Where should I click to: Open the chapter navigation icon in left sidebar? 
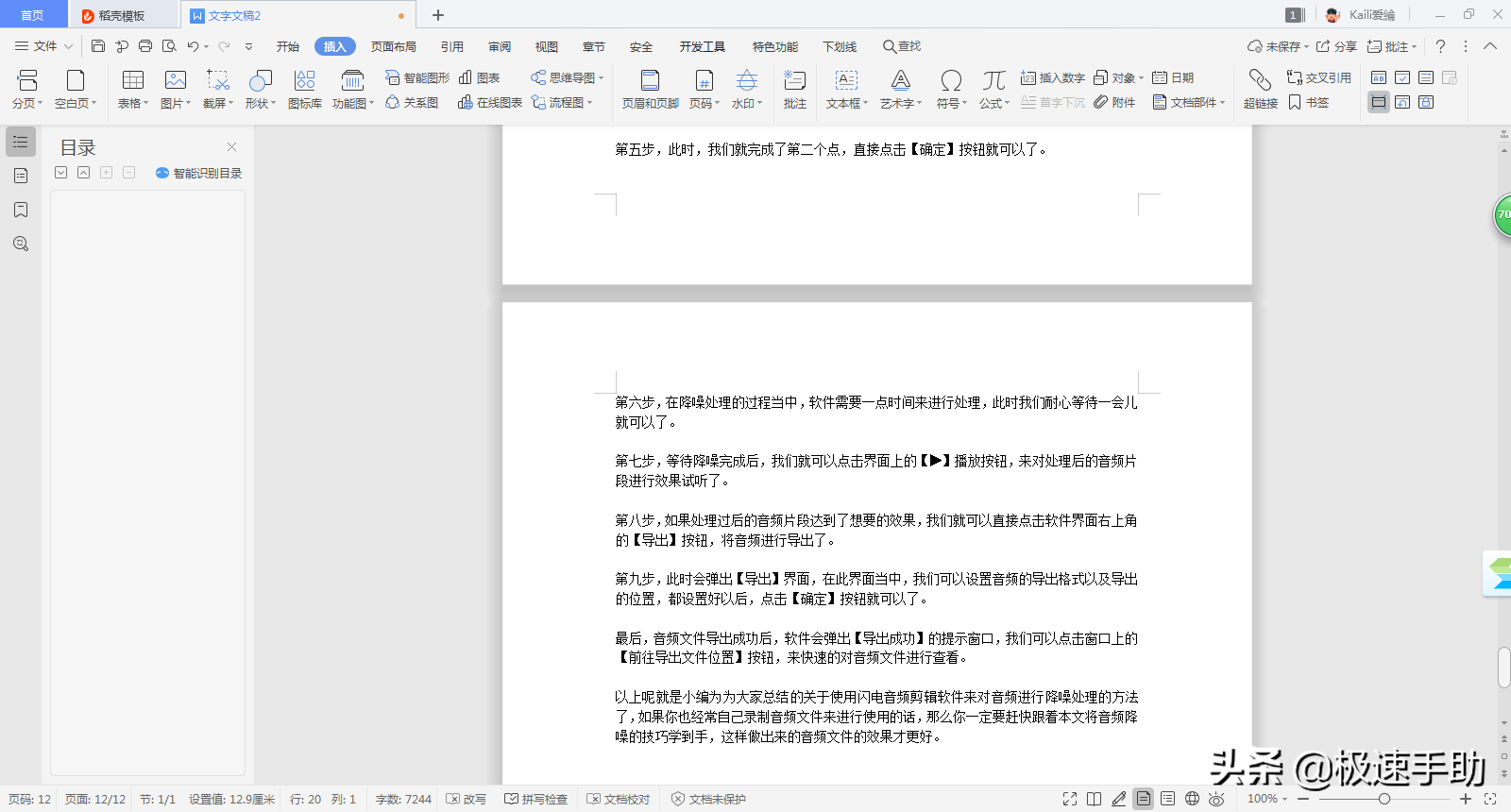(x=21, y=176)
